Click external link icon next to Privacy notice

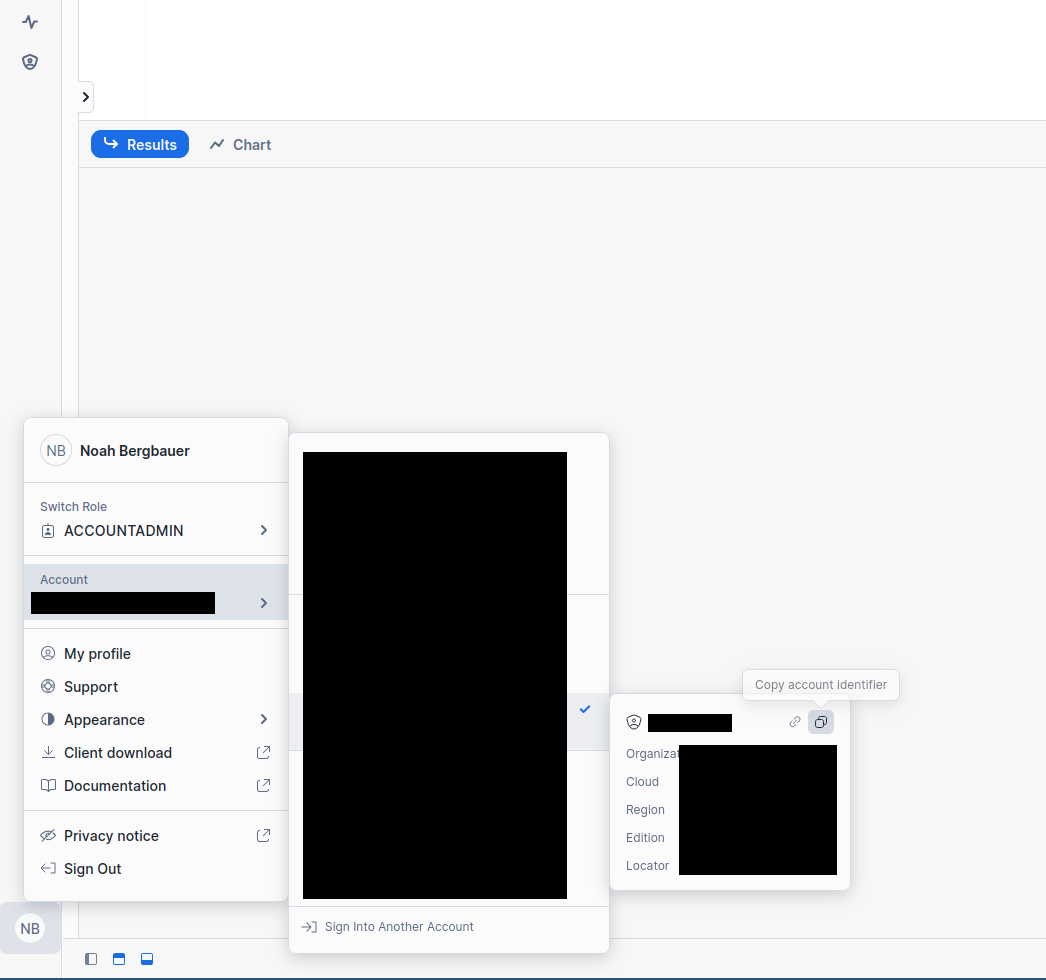[x=264, y=836]
